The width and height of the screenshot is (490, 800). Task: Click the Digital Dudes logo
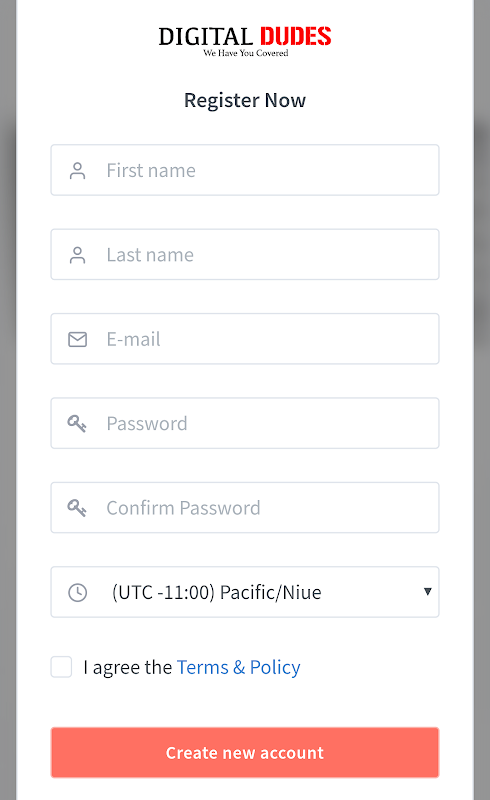pyautogui.click(x=245, y=41)
